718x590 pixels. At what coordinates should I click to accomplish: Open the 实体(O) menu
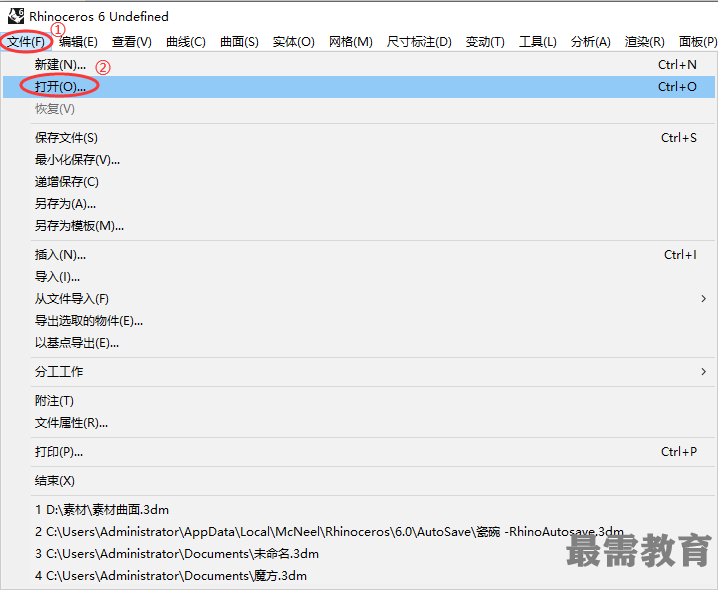click(294, 42)
